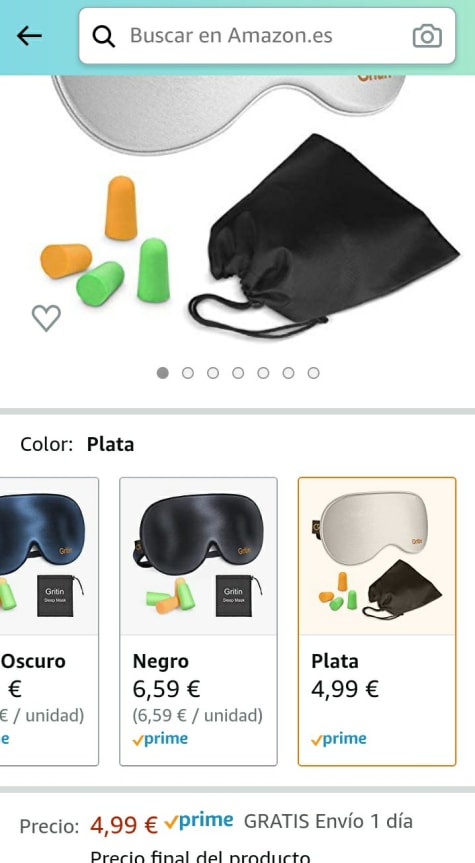Open camera search icon
The height and width of the screenshot is (863, 475).
click(427, 36)
